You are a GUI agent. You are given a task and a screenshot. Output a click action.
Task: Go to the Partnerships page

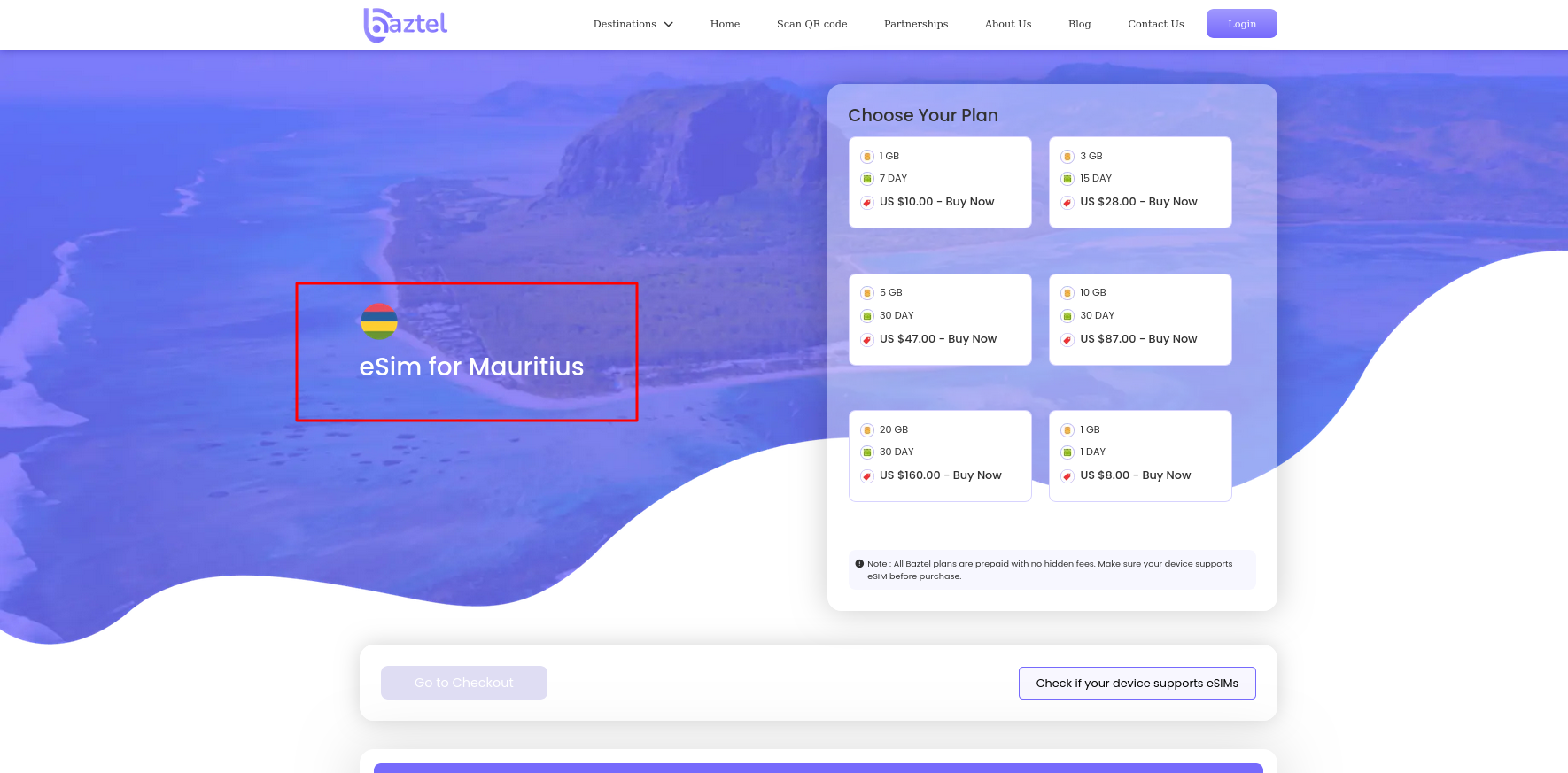(x=915, y=24)
